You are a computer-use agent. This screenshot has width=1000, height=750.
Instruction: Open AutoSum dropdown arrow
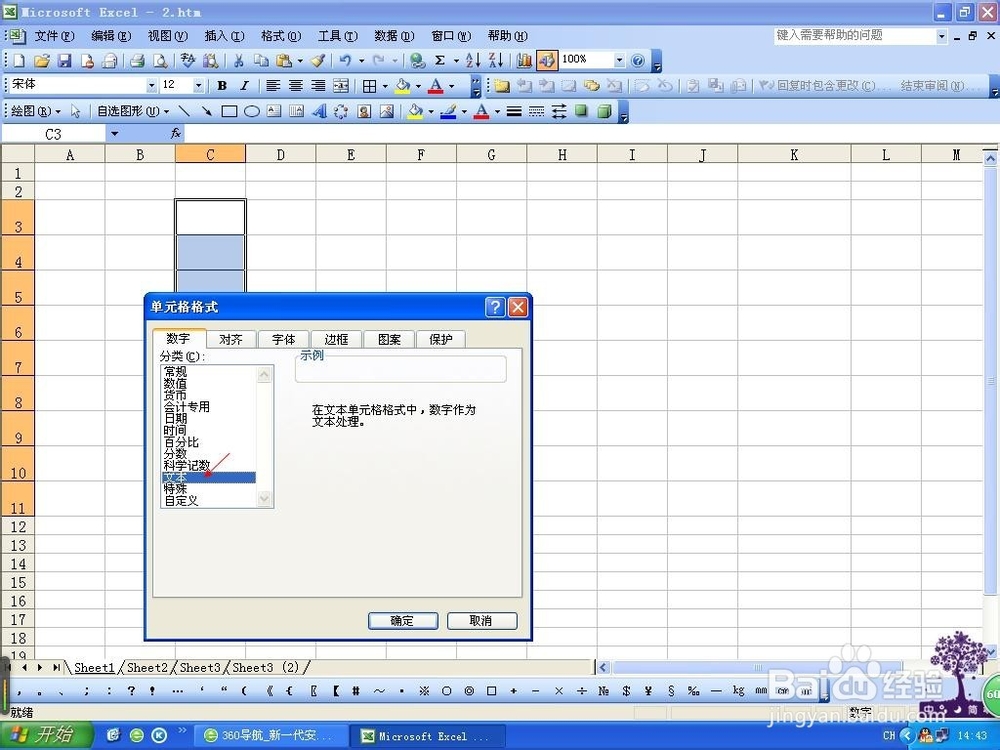[x=456, y=61]
